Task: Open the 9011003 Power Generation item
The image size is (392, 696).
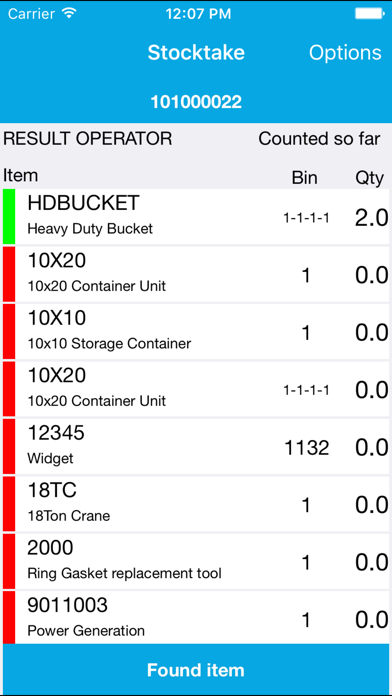Action: click(x=196, y=617)
